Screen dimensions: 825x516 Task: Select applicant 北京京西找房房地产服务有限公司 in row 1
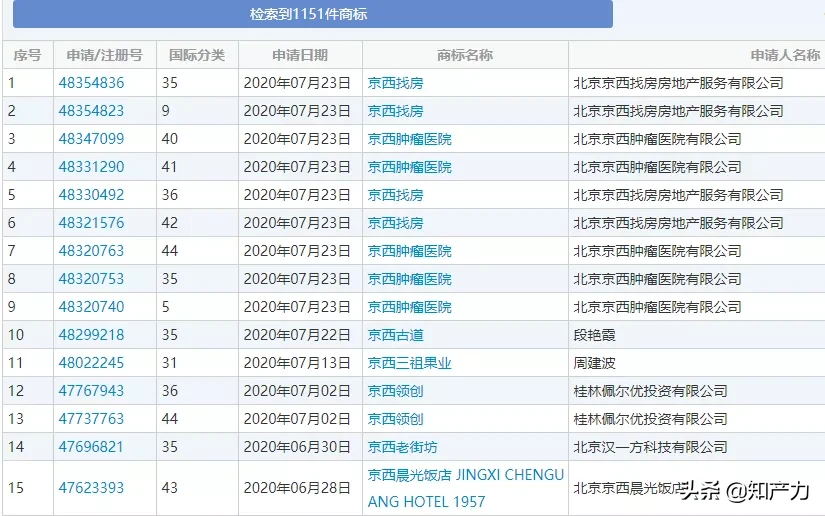click(678, 83)
